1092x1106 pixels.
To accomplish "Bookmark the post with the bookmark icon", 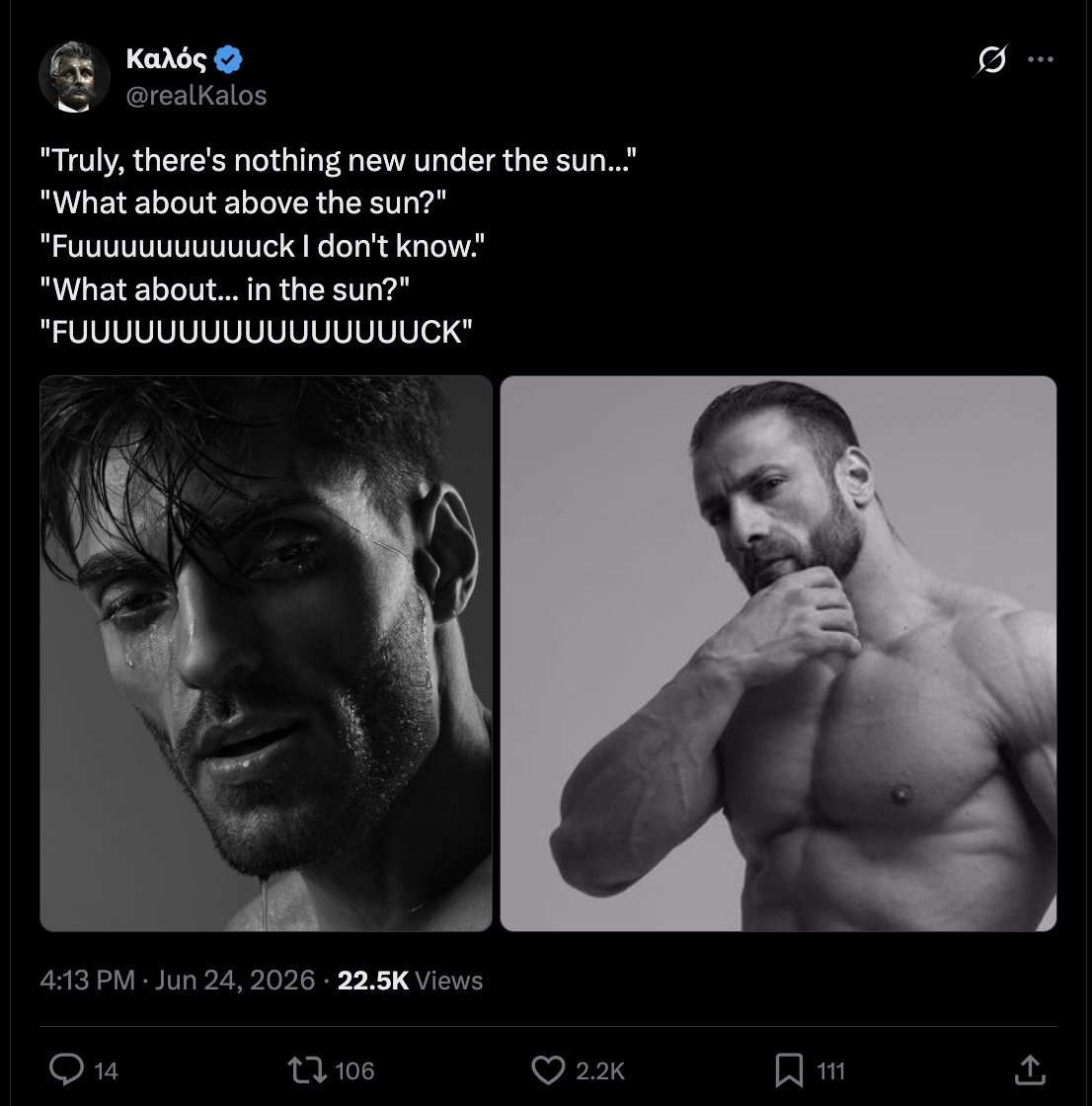I will pyautogui.click(x=789, y=1070).
